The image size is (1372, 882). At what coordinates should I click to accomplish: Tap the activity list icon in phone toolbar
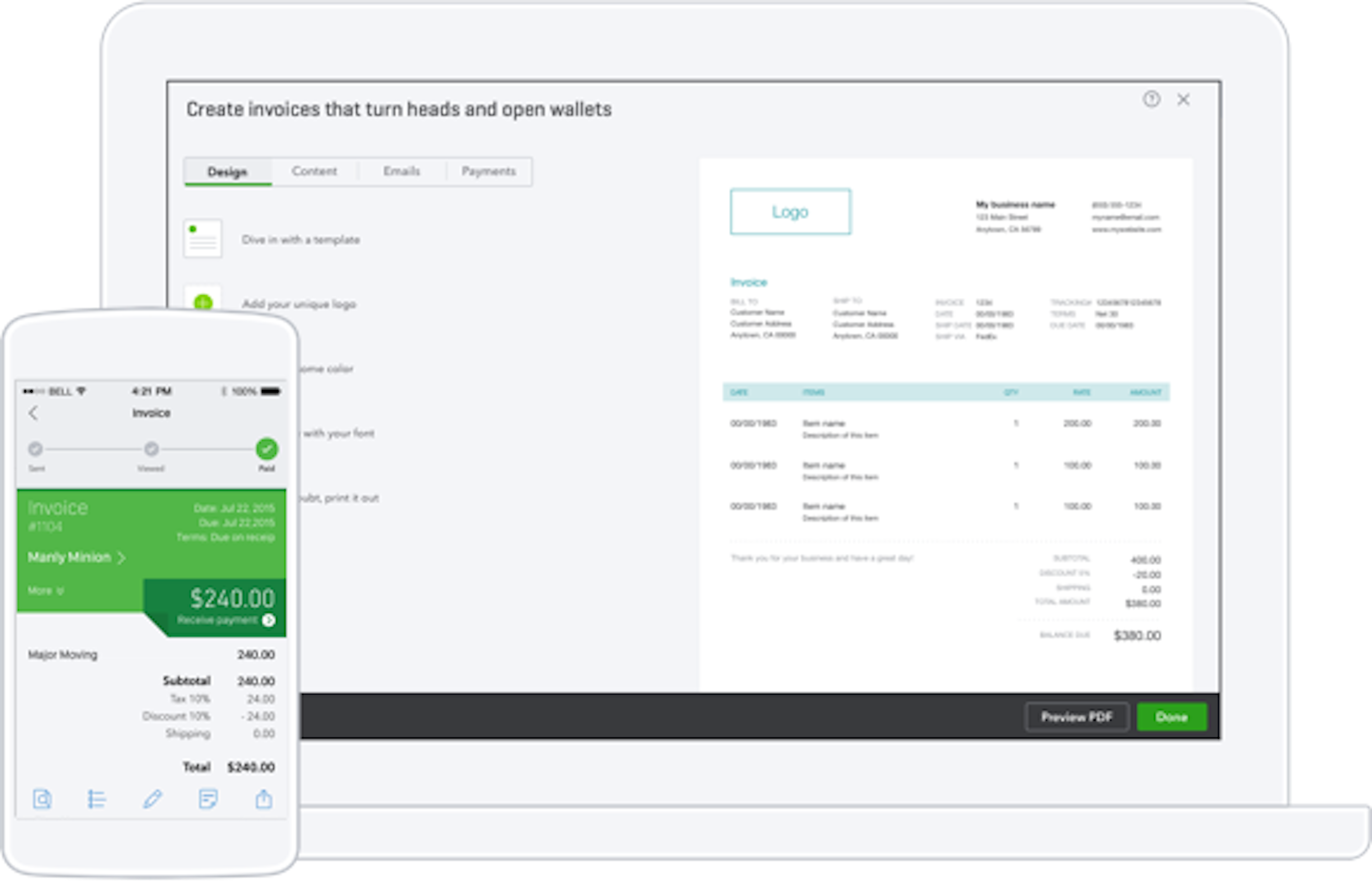[96, 798]
